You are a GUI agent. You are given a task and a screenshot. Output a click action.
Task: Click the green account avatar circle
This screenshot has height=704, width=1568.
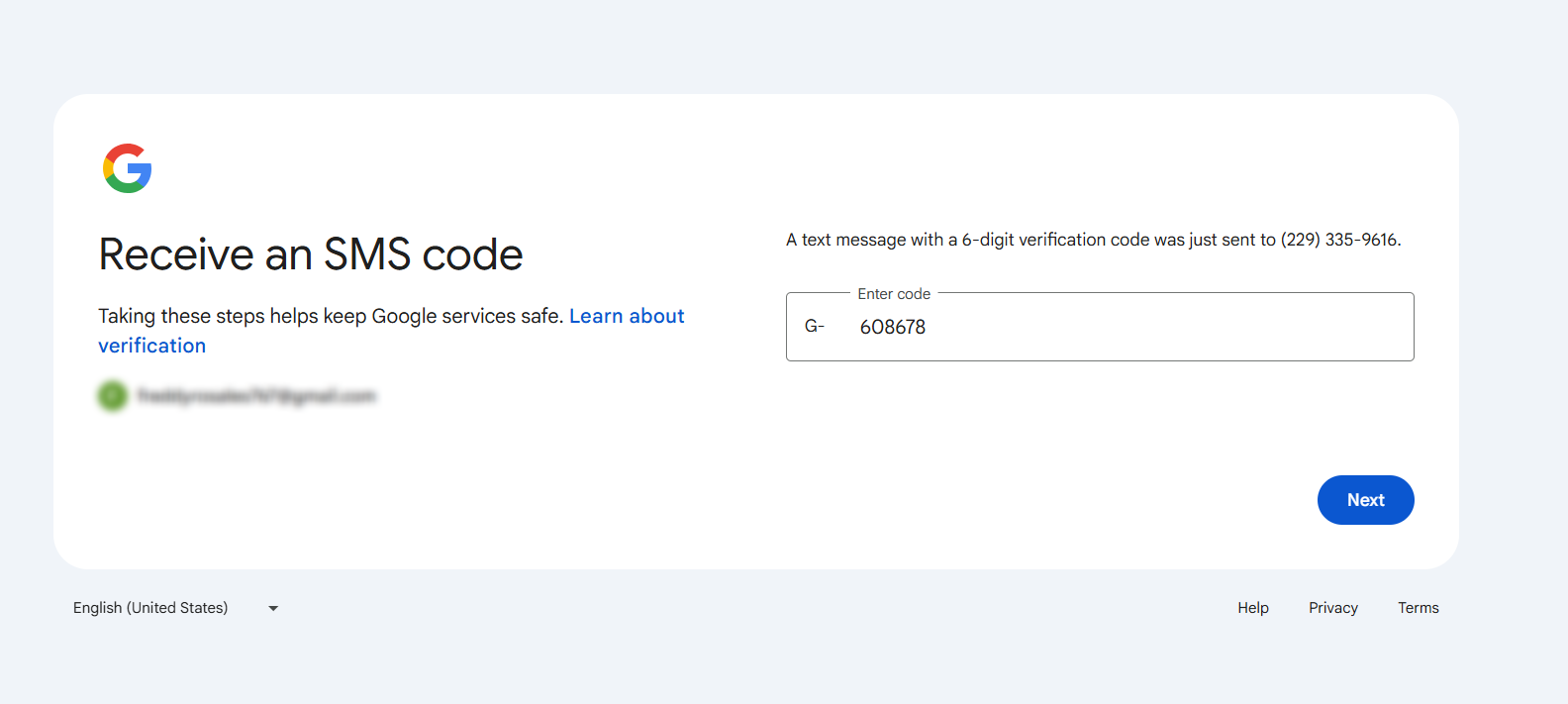coord(113,396)
